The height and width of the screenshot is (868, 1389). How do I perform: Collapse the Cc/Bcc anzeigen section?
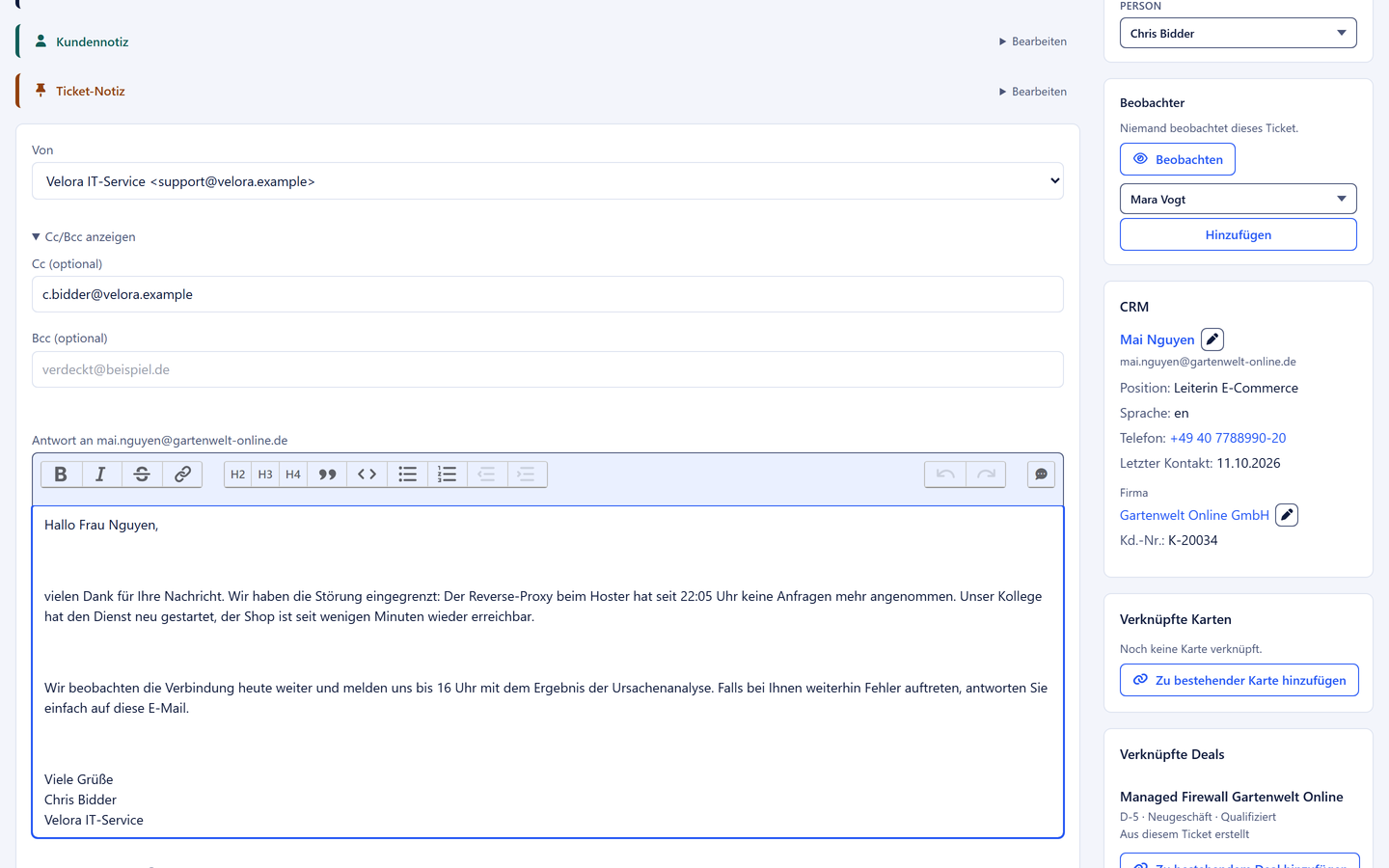coord(84,236)
